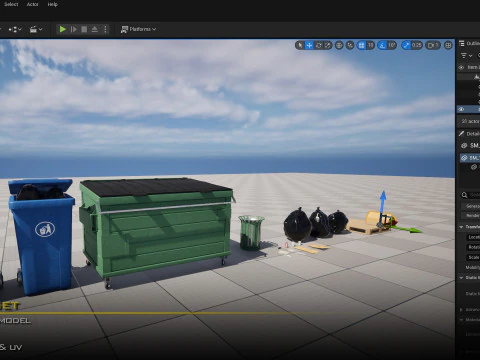Click the Mobility property label
Screen dimensions: 480x360
[x=473, y=267]
